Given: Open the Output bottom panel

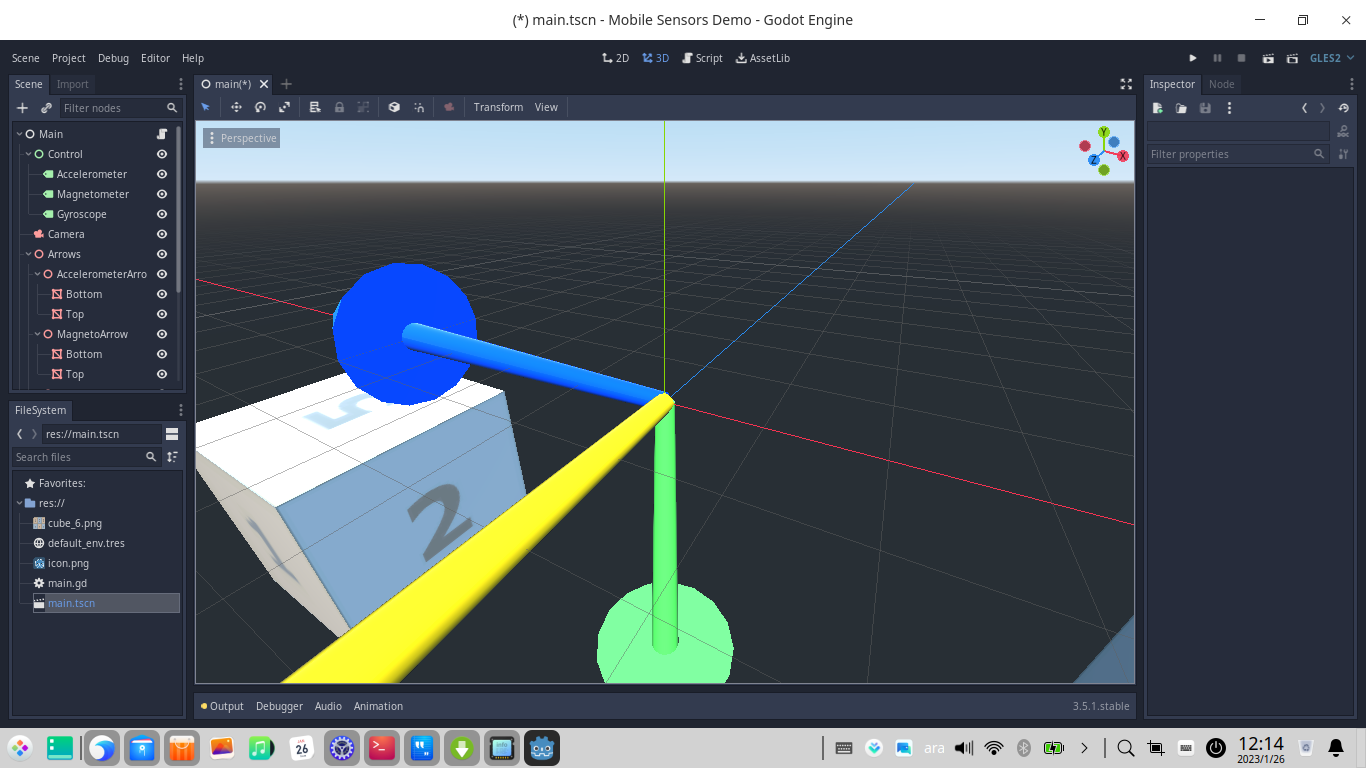Looking at the screenshot, I should 222,706.
